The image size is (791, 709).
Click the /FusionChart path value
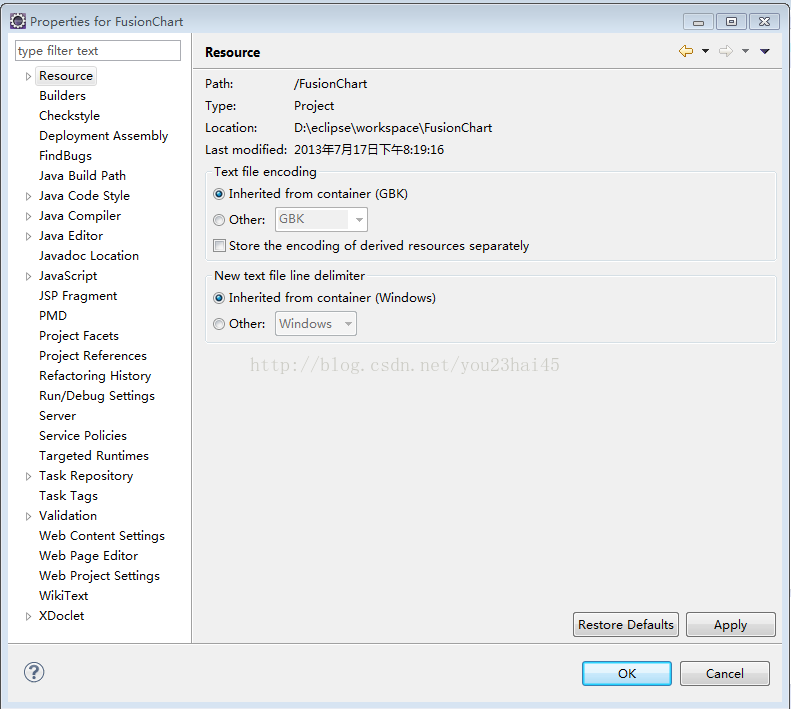point(330,84)
